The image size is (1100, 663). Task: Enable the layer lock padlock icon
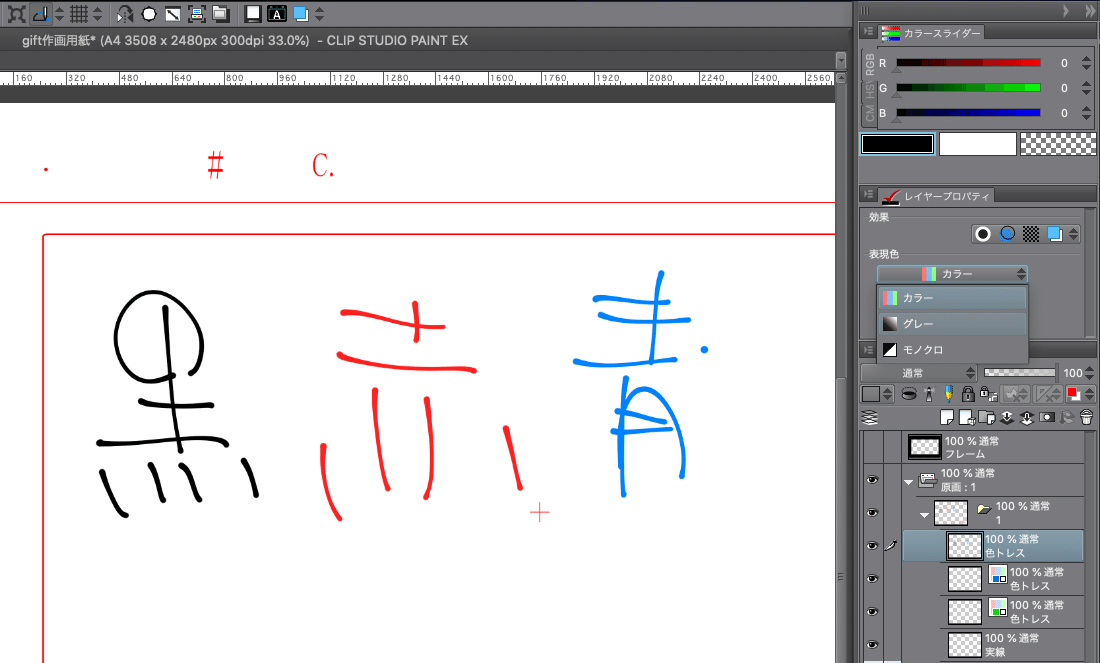point(967,394)
